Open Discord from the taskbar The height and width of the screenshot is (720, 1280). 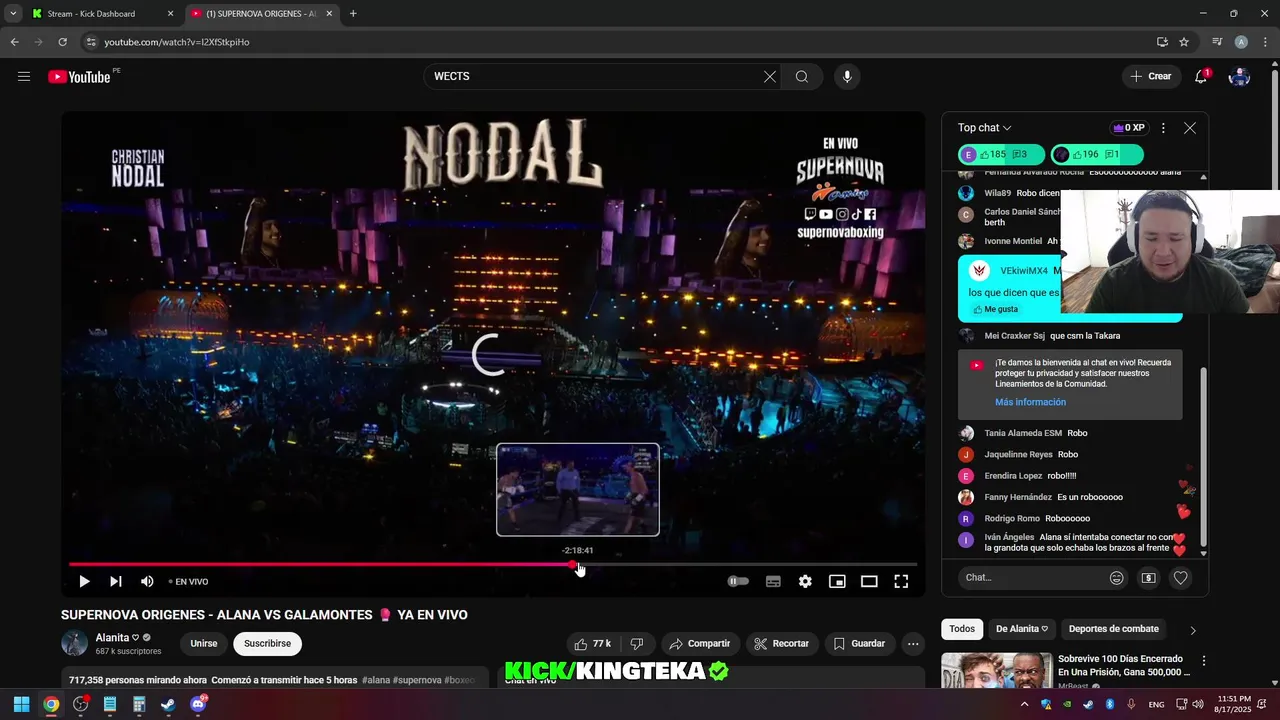(198, 704)
